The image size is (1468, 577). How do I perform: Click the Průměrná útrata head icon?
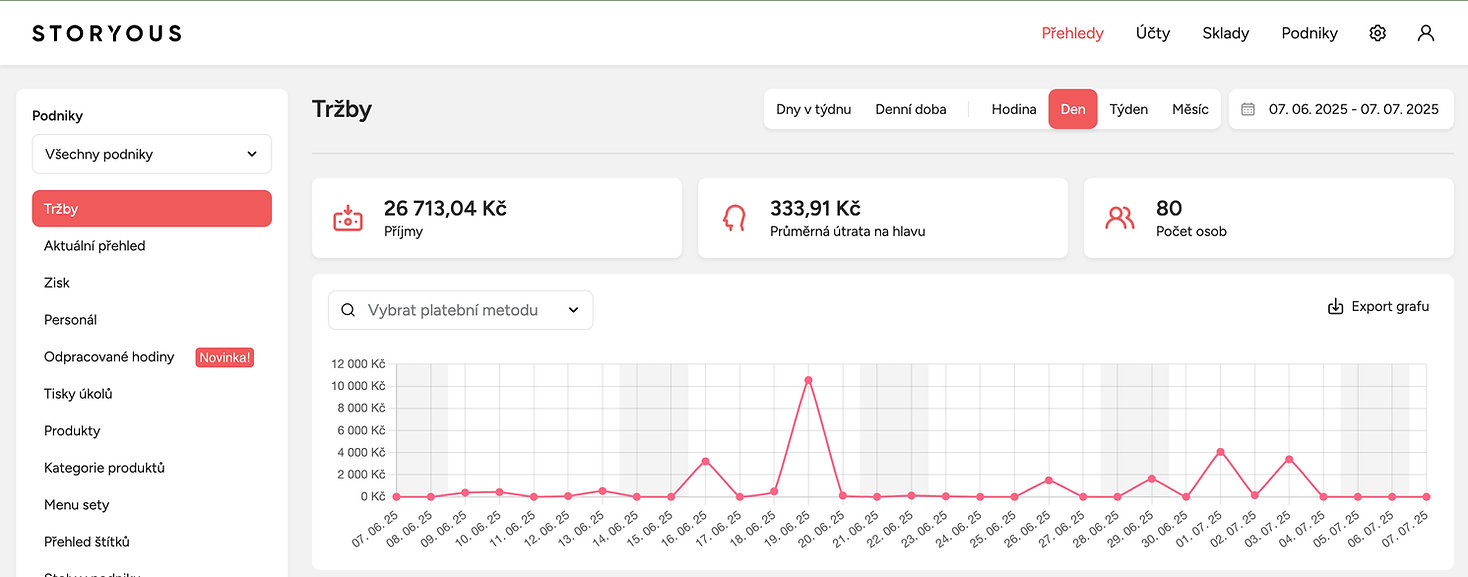click(x=734, y=218)
